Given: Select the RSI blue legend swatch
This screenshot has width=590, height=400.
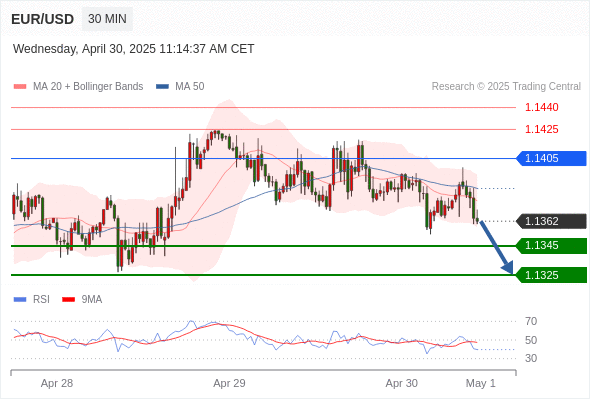Looking at the screenshot, I should [x=20, y=300].
